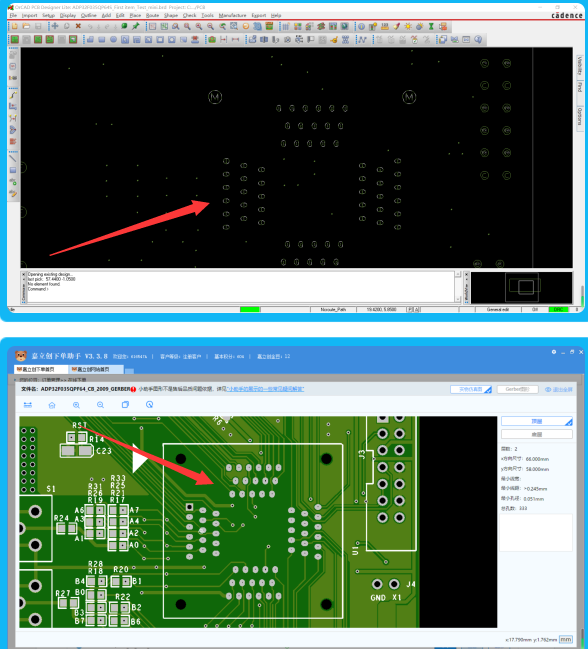588x649 pixels.
Task: Click the home view icon in Gerber viewer
Action: point(52,405)
